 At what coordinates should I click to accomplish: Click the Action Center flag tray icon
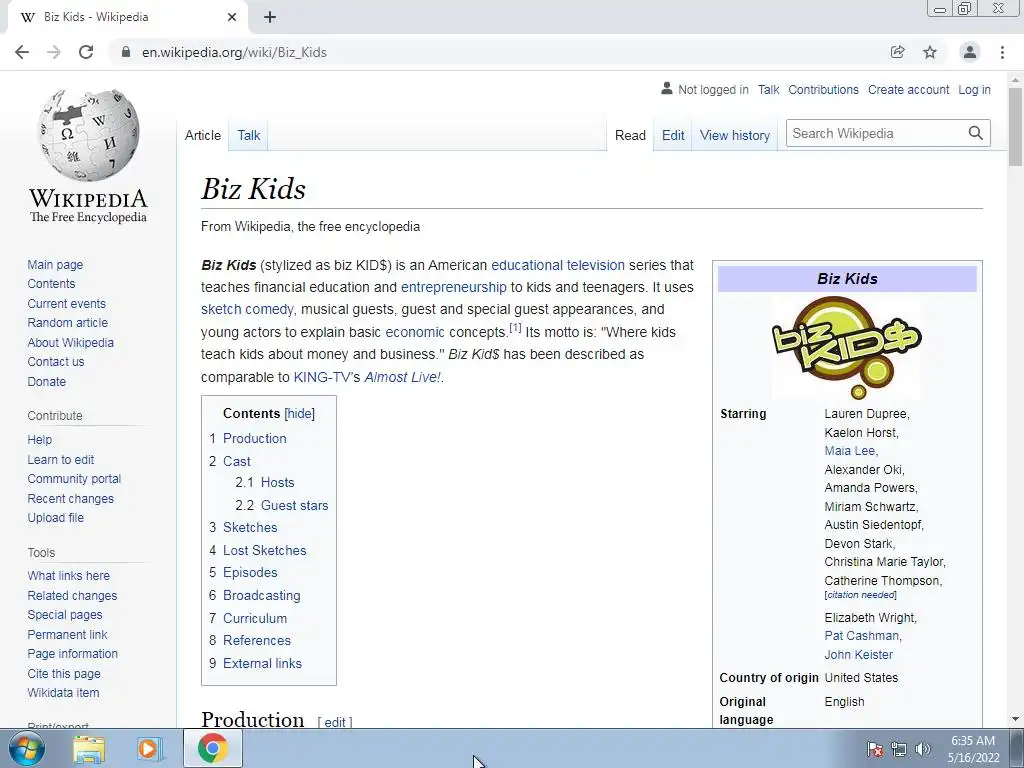click(x=875, y=749)
